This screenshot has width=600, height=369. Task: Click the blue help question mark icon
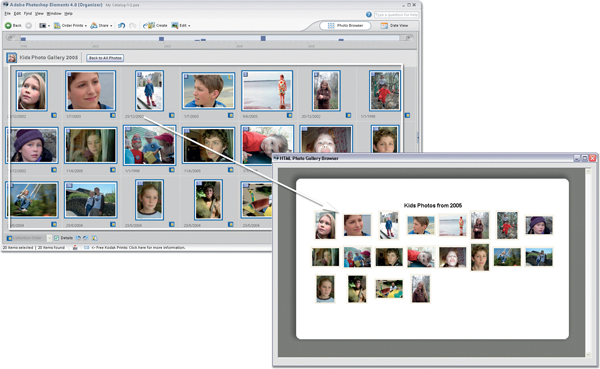coord(368,15)
